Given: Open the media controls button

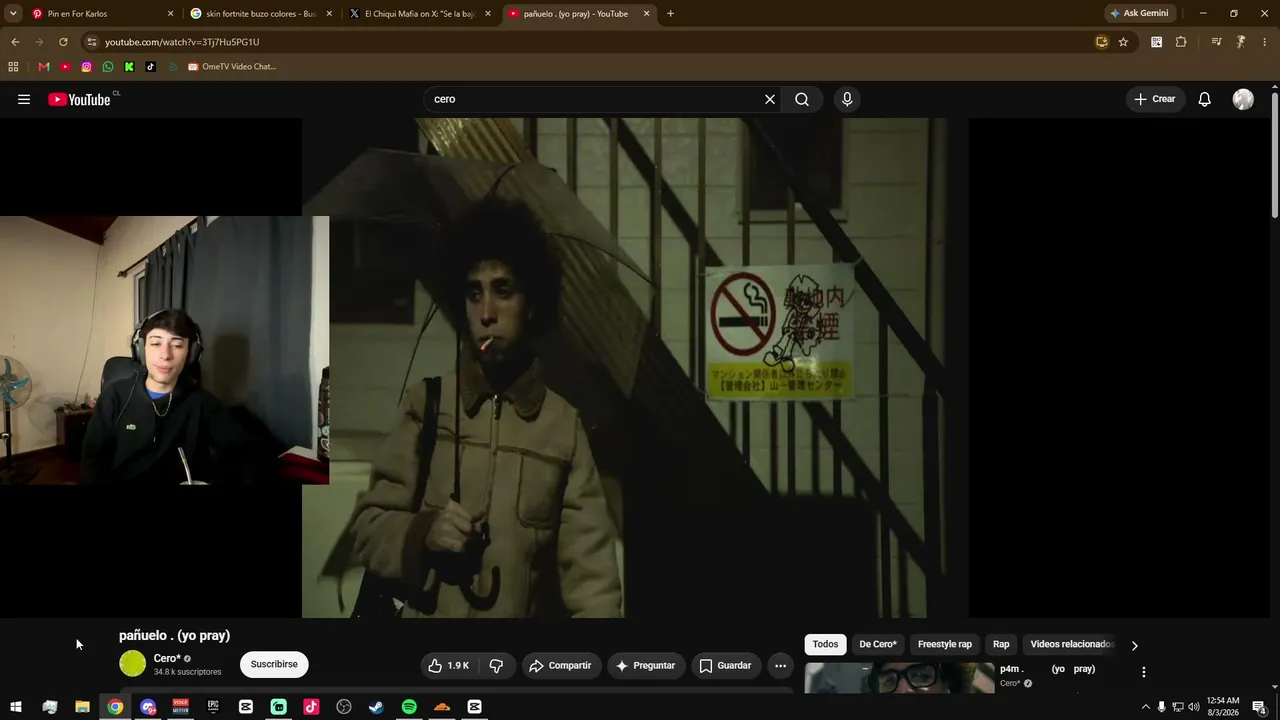Looking at the screenshot, I should 1216,42.
